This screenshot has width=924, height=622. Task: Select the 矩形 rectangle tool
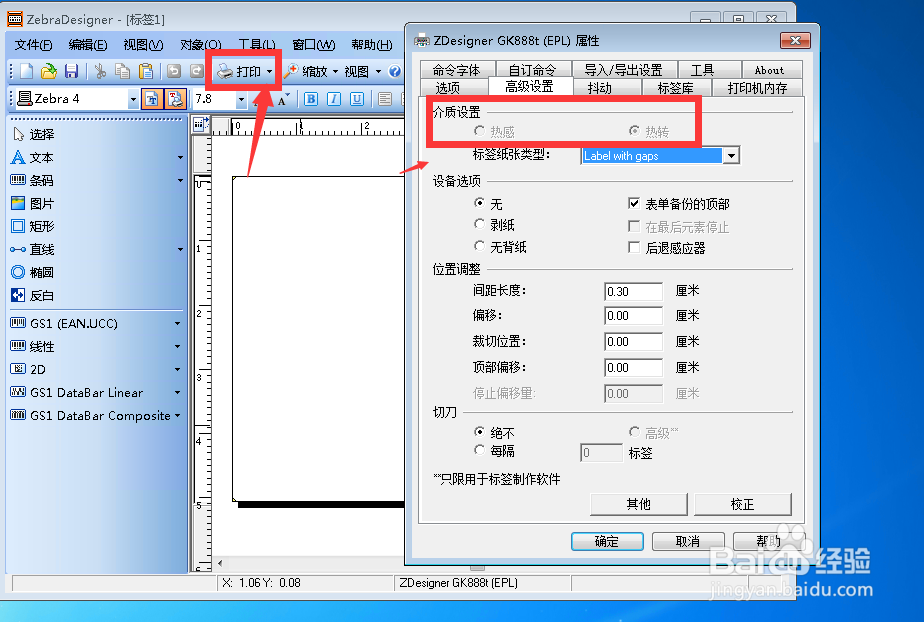pos(32,226)
